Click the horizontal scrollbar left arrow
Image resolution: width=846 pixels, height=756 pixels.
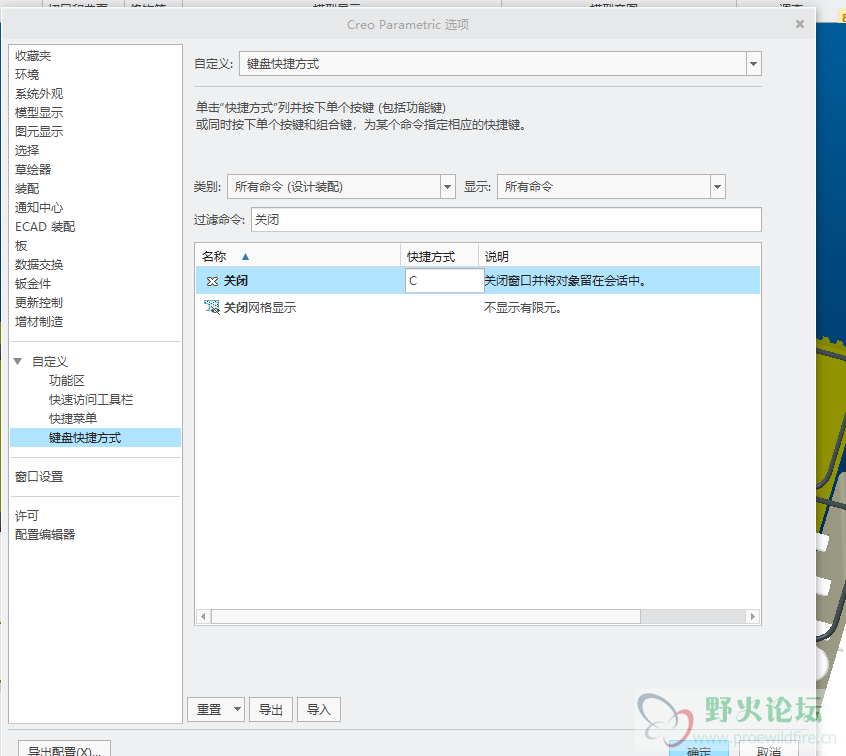click(203, 616)
